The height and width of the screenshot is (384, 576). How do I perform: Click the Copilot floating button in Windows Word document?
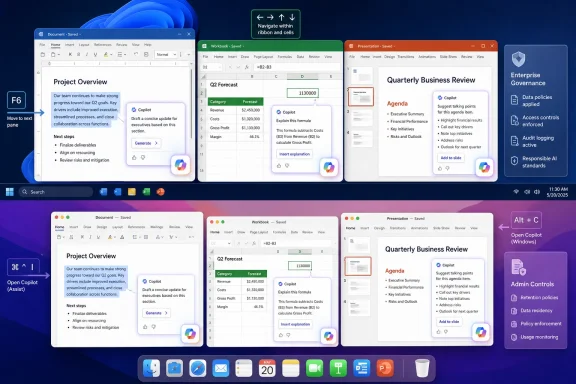(180, 165)
